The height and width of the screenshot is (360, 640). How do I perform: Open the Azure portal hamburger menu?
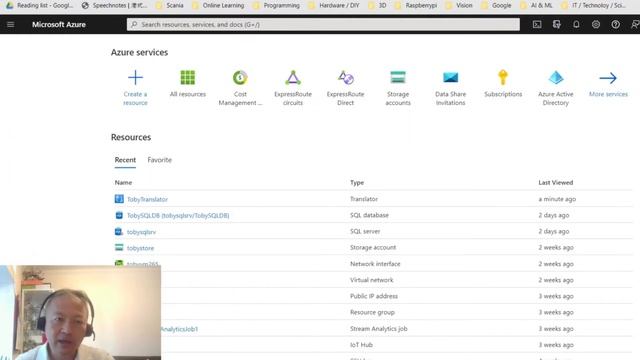point(11,24)
